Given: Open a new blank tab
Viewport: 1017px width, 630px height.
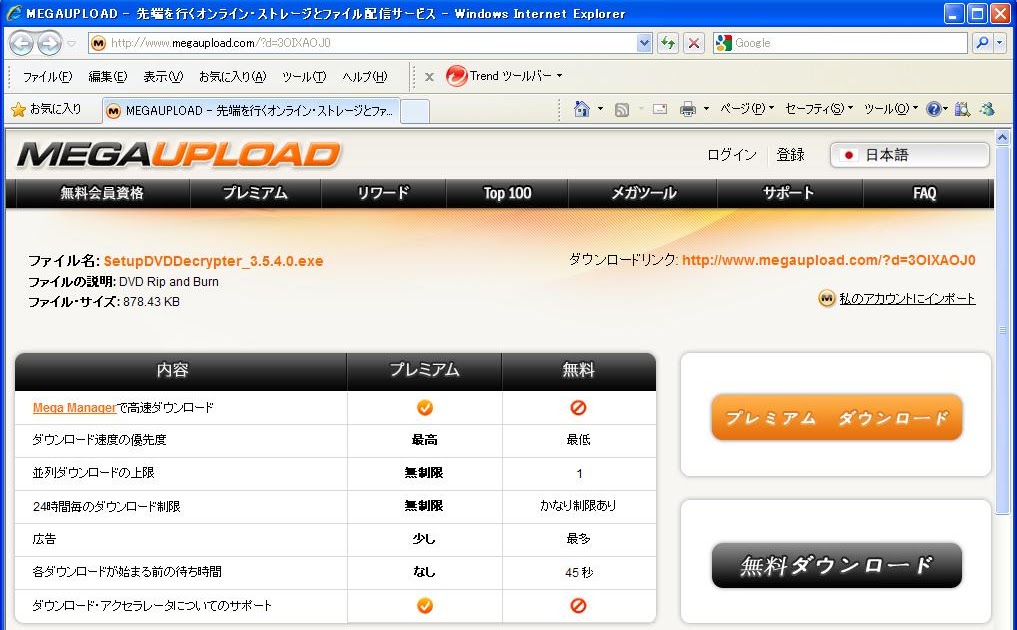Looking at the screenshot, I should (x=414, y=112).
